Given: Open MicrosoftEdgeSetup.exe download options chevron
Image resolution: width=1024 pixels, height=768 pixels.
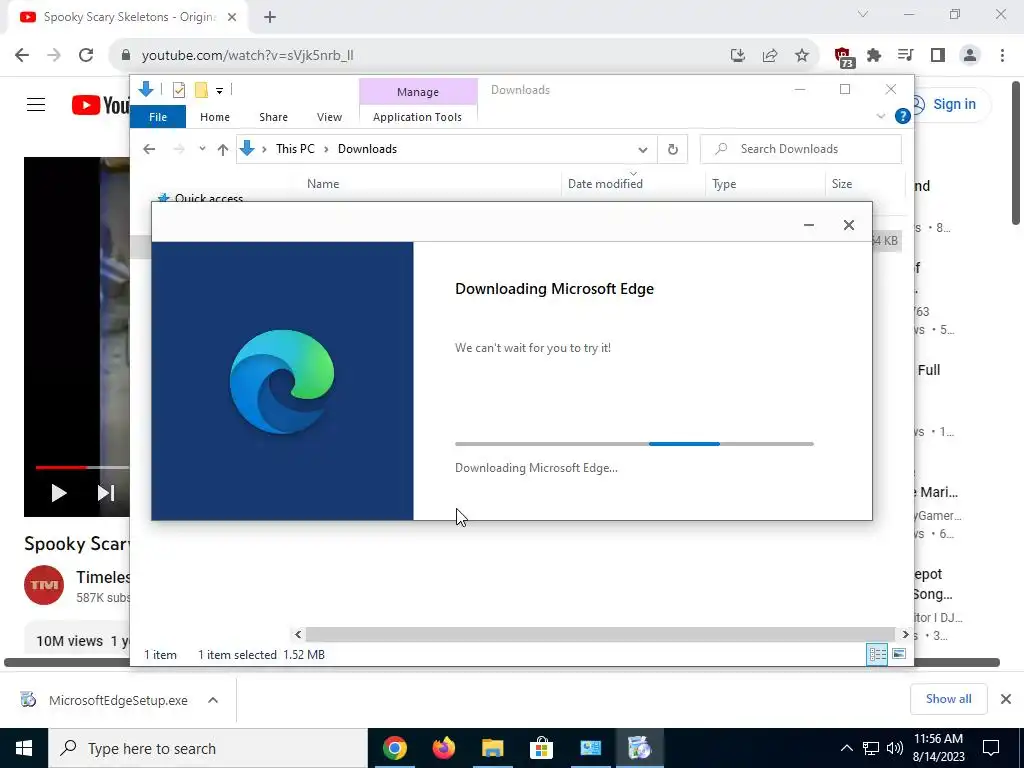Looking at the screenshot, I should coord(213,700).
